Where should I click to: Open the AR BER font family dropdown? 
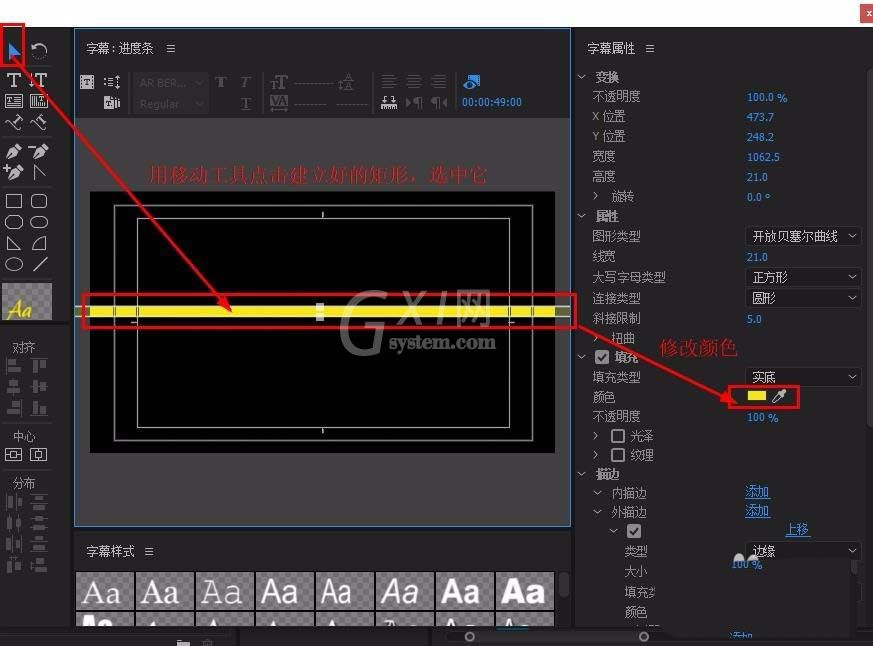(x=170, y=82)
